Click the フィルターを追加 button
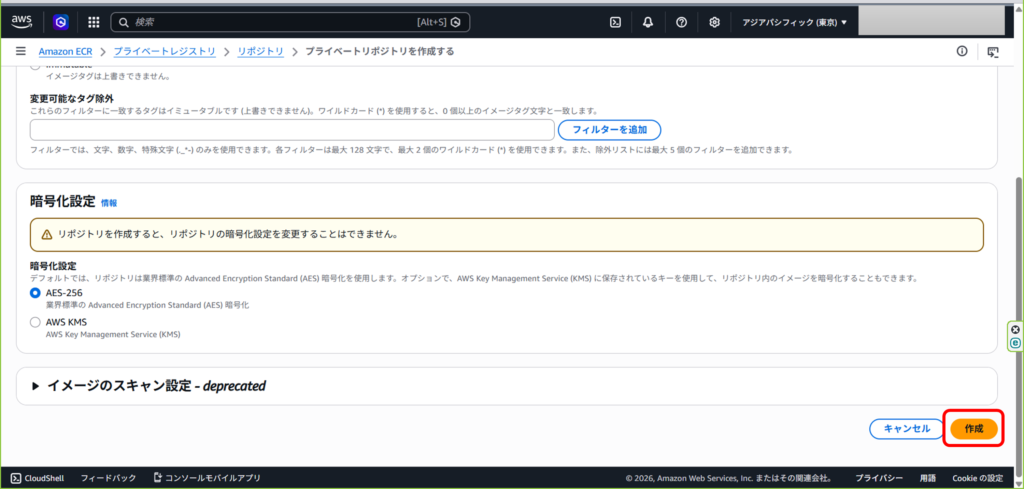1024x489 pixels. pos(609,130)
